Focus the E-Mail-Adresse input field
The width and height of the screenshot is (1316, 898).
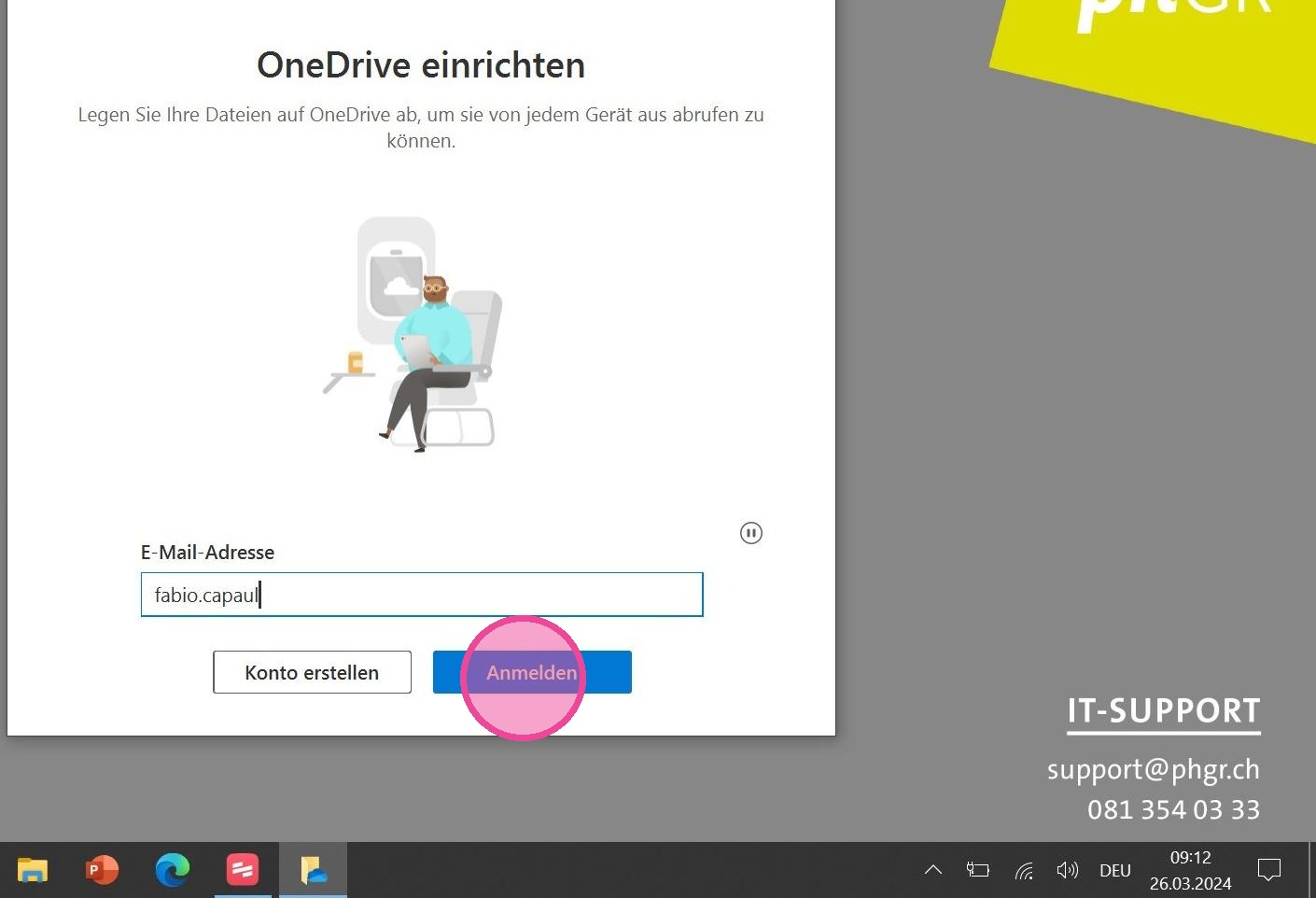tap(422, 595)
